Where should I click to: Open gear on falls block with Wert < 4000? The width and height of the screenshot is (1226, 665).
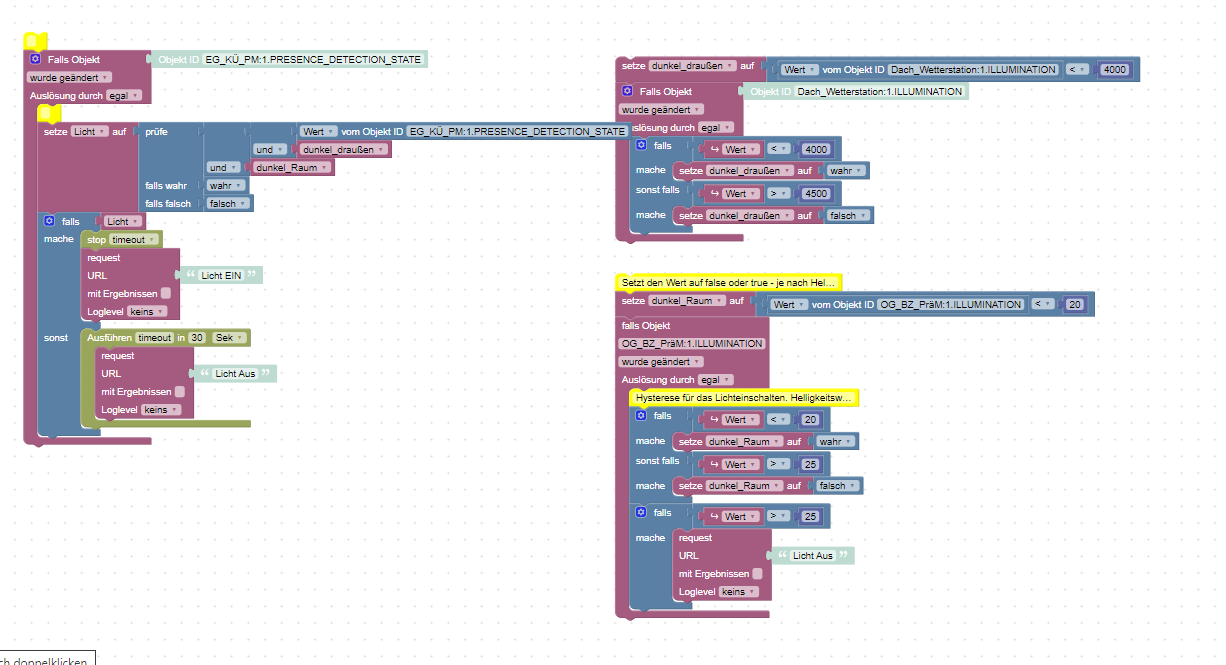point(642,145)
